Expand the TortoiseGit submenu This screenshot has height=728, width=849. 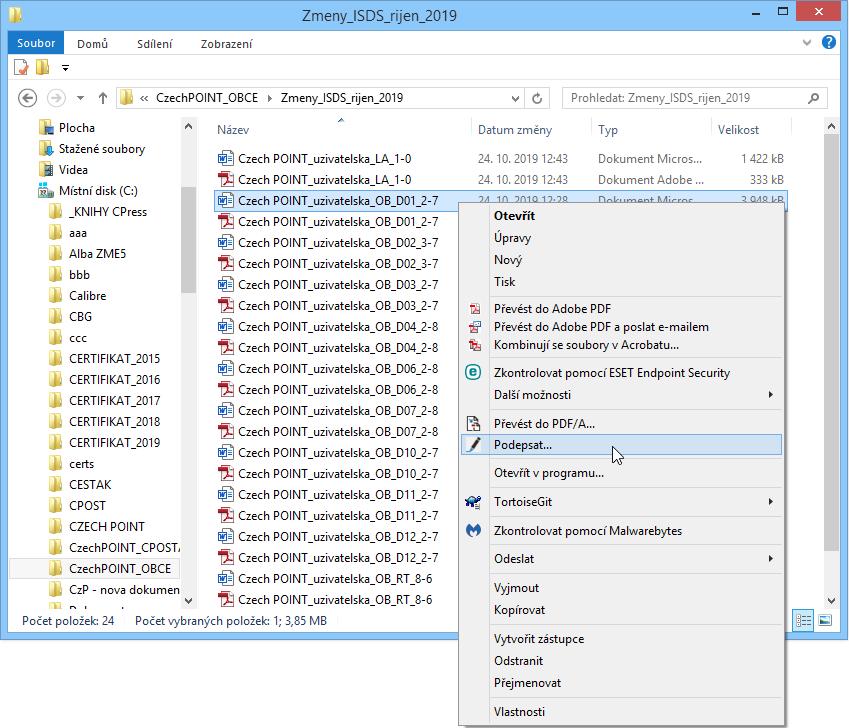[x=770, y=502]
